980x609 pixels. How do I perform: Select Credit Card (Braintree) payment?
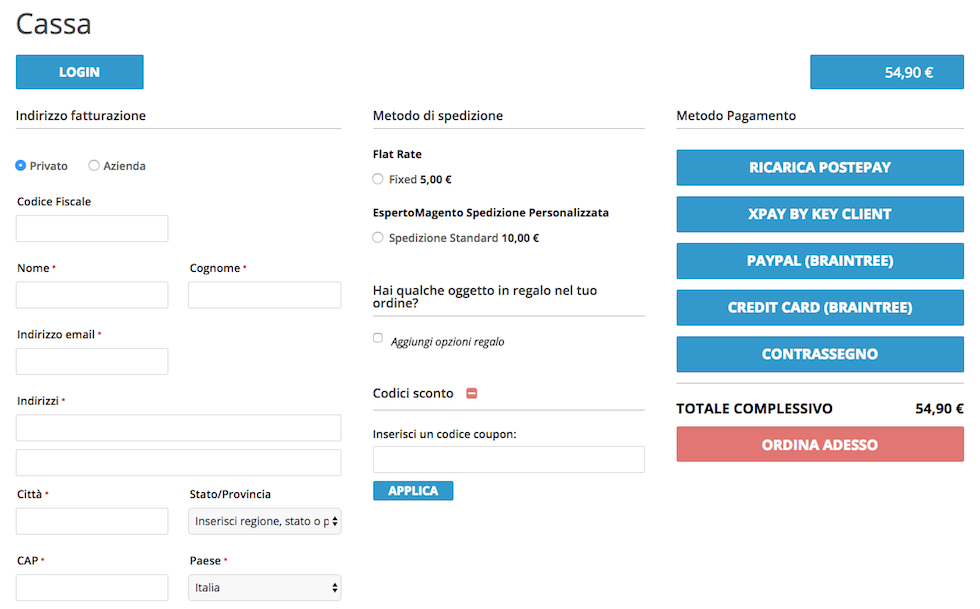[x=820, y=308]
